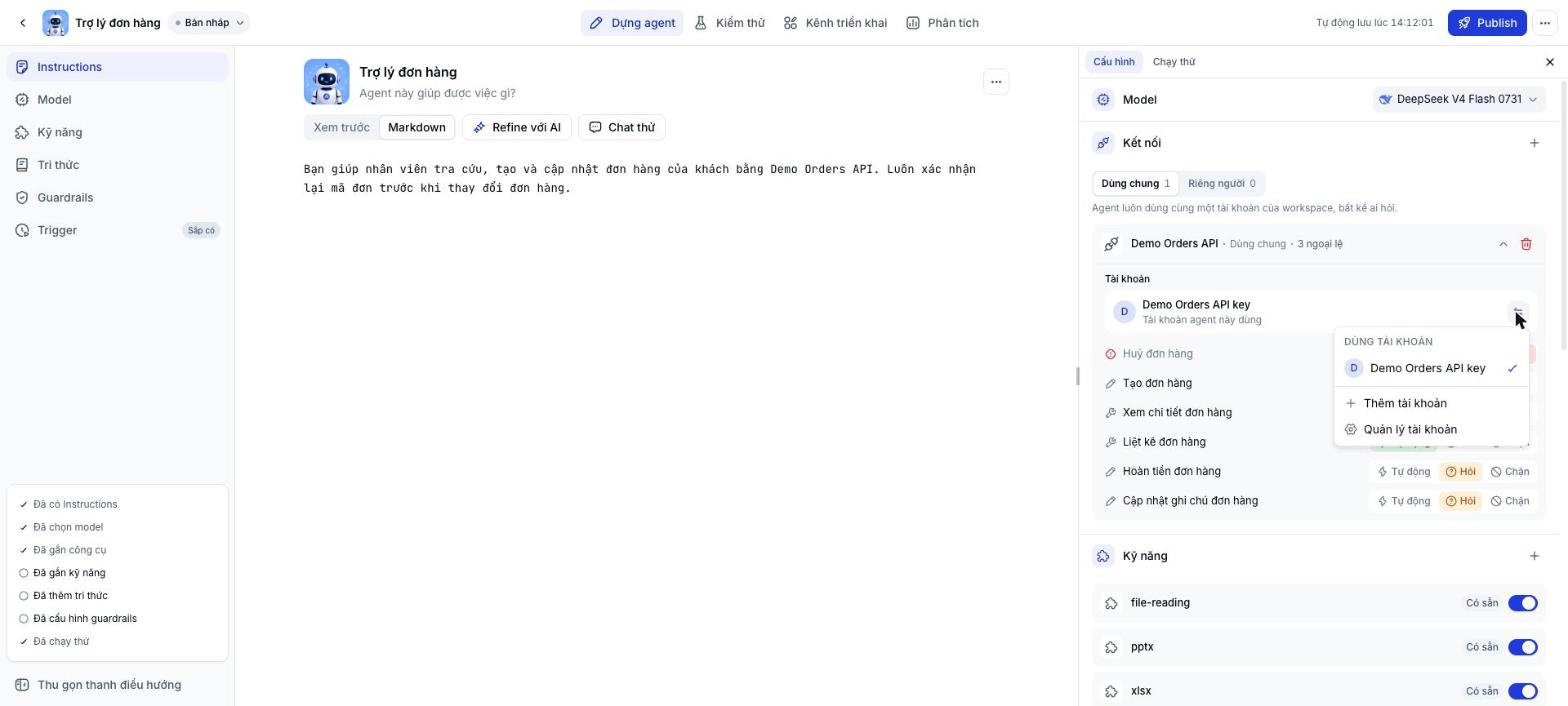The image size is (1568, 706).
Task: Click Refine với AI button
Action: pos(517,127)
